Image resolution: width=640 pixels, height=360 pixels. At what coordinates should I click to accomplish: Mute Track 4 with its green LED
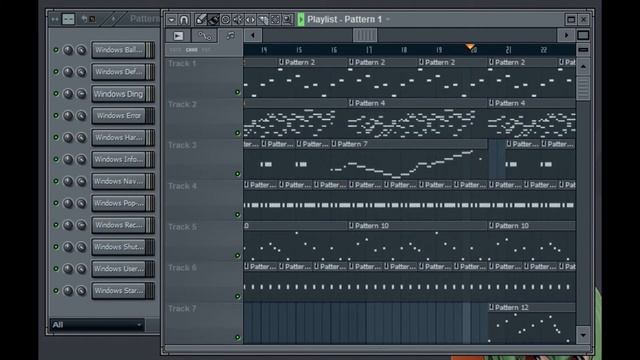238,215
